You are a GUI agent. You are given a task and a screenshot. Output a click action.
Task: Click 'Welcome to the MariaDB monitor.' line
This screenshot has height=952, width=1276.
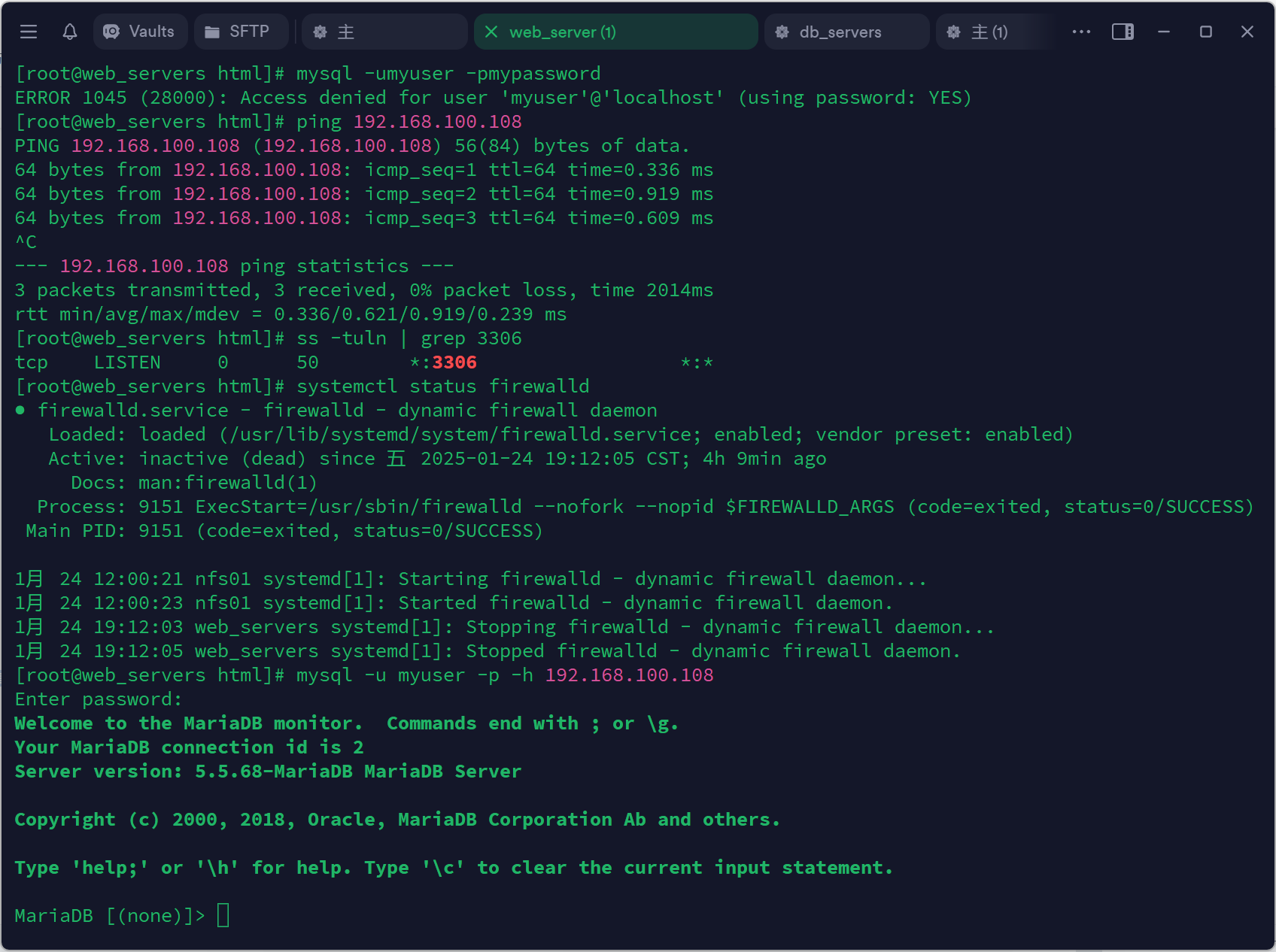tap(188, 723)
